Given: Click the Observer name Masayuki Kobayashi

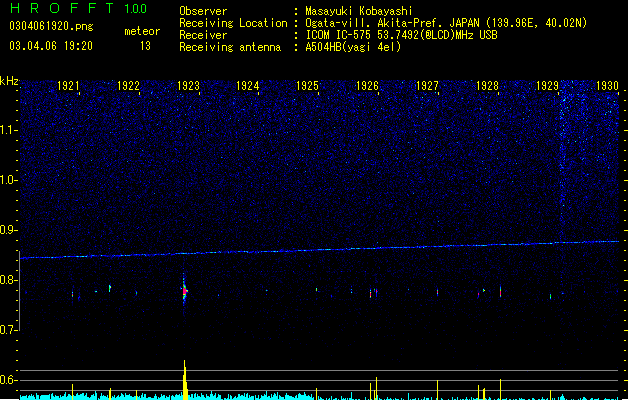Looking at the screenshot, I should point(359,11).
